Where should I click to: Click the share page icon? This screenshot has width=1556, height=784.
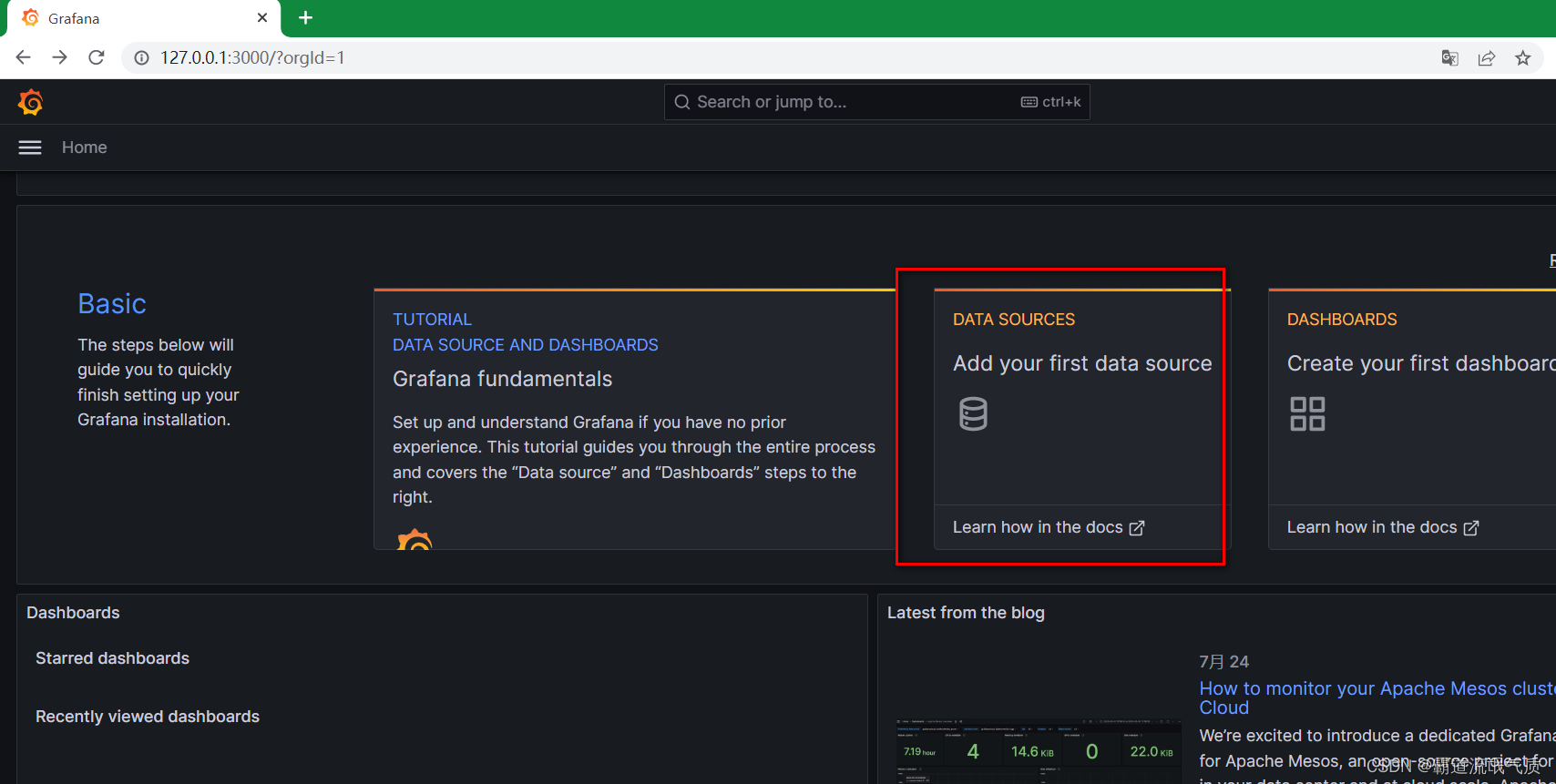[1487, 58]
